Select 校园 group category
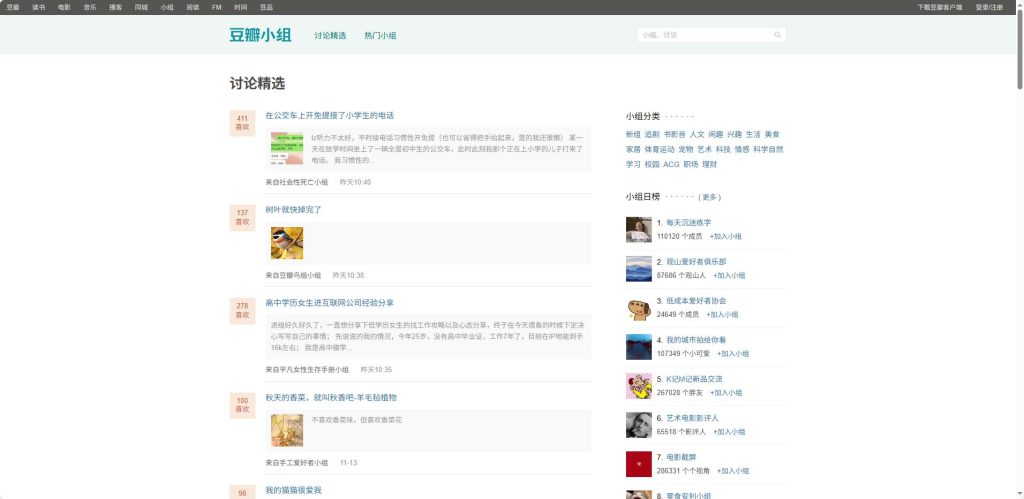Image resolution: width=1024 pixels, height=499 pixels. click(x=652, y=165)
